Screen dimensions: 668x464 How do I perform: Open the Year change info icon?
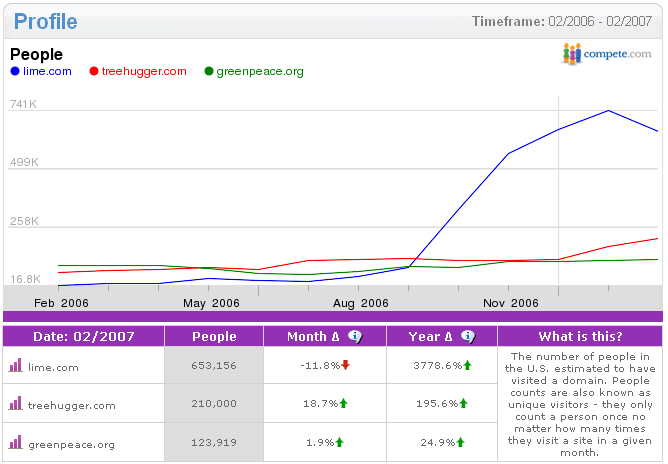pyautogui.click(x=468, y=337)
